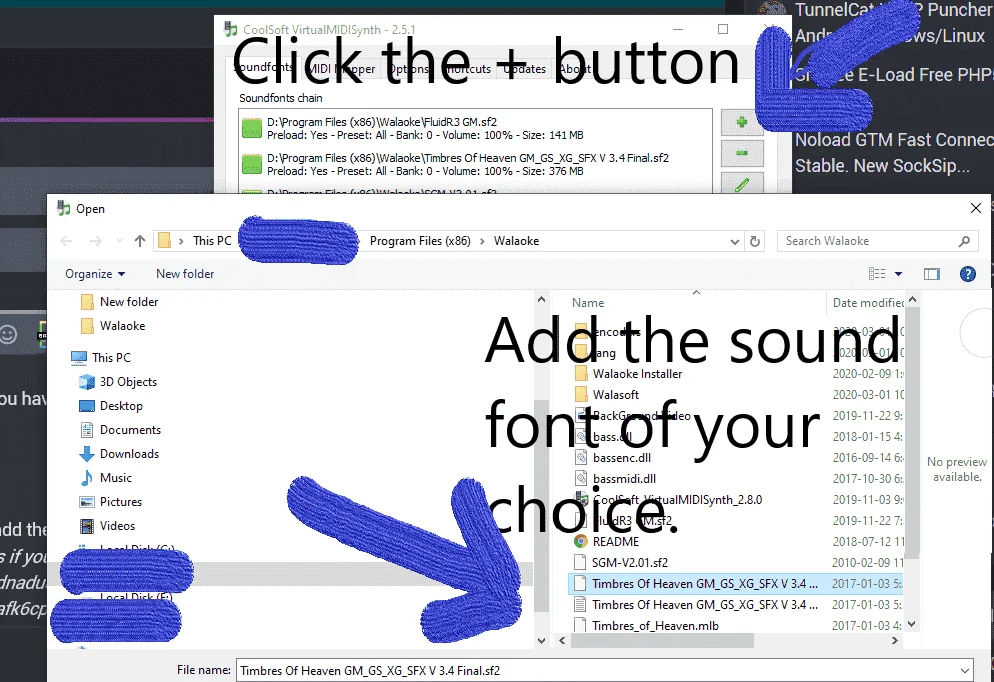Click navigation pane scroll down arrow
The width and height of the screenshot is (994, 682).
pyautogui.click(x=541, y=641)
